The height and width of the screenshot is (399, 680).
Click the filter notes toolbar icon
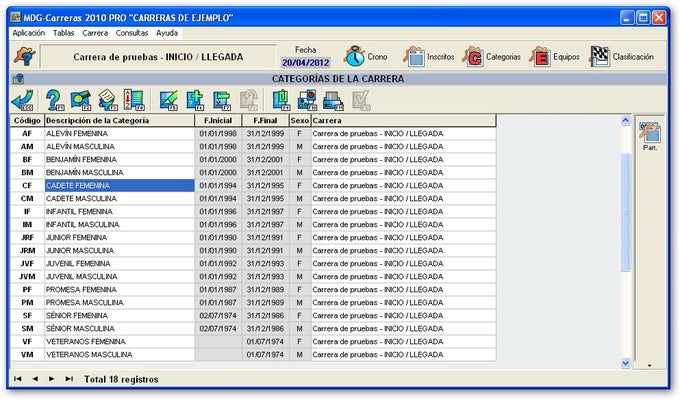107,100
